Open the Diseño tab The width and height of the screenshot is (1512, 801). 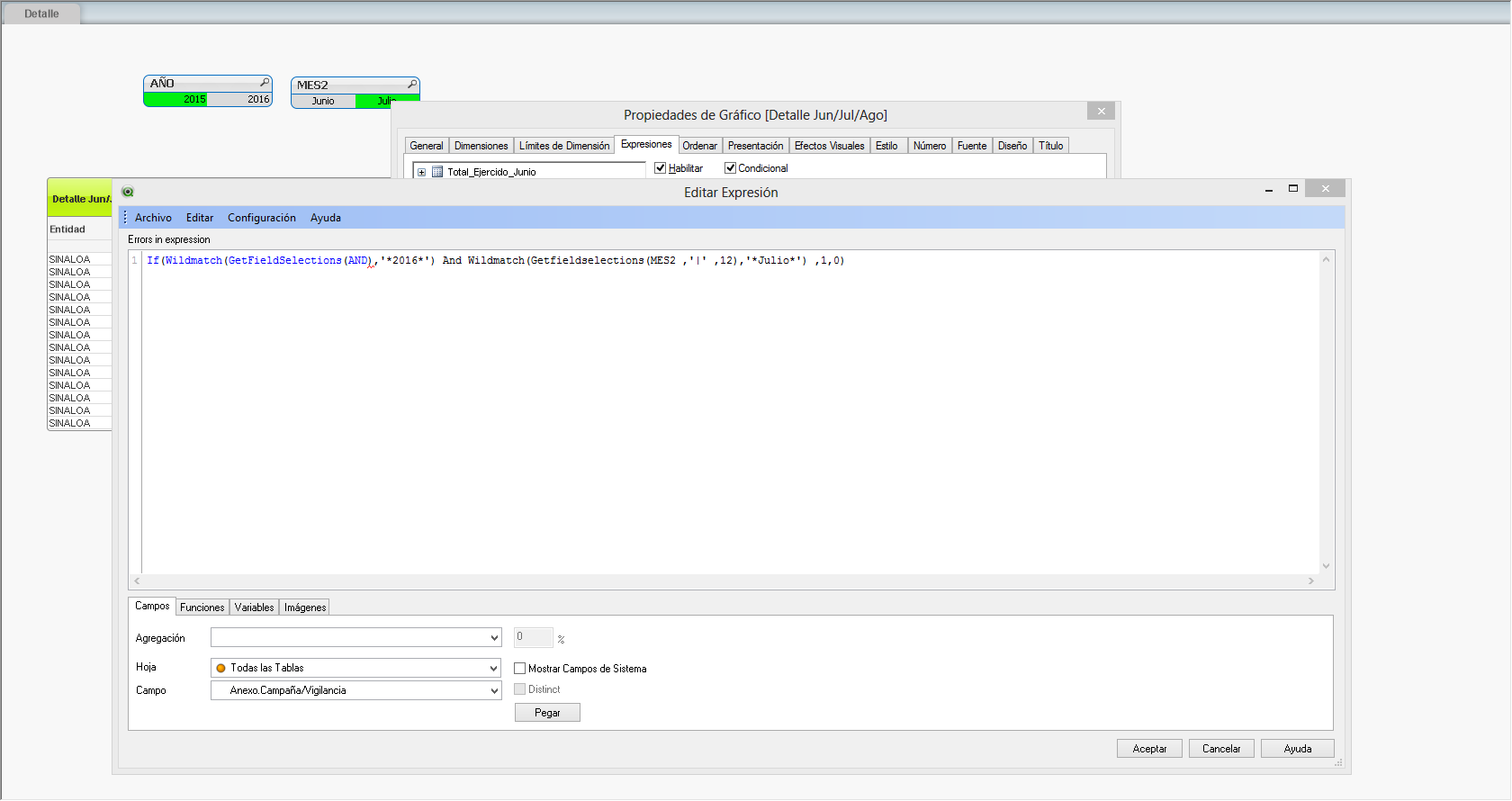click(1012, 146)
